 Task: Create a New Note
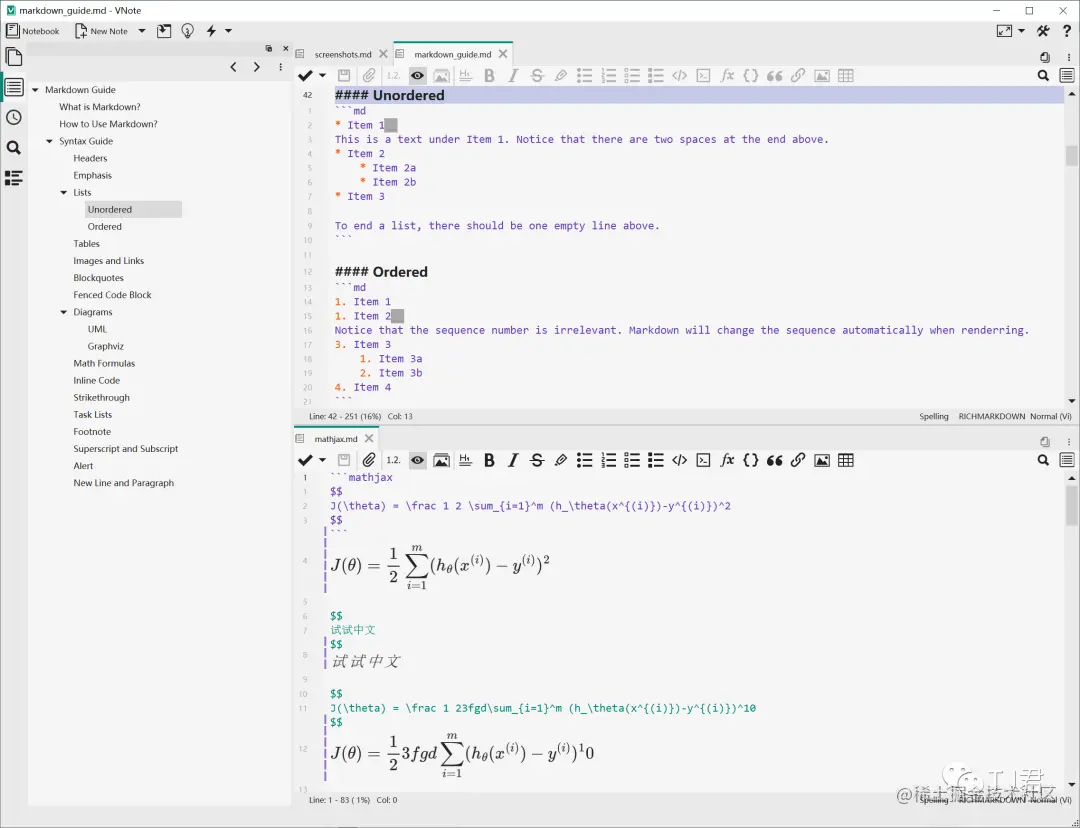pyautogui.click(x=101, y=31)
